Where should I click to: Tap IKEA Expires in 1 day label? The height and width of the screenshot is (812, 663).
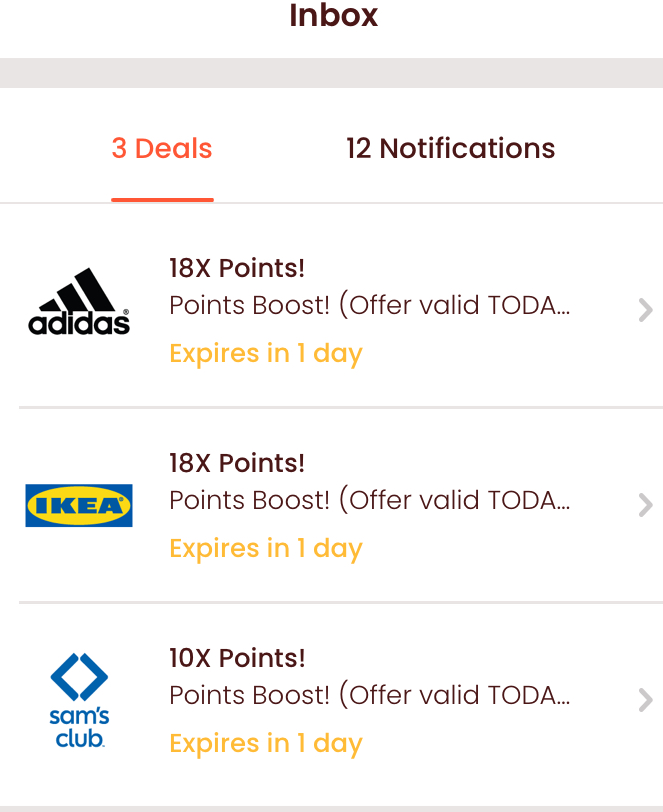pos(266,549)
